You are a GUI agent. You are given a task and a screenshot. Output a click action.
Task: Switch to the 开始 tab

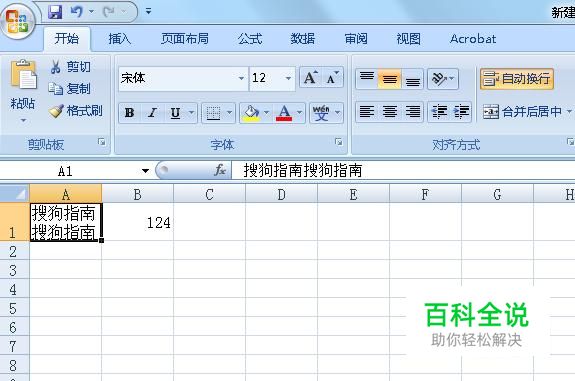[67, 39]
